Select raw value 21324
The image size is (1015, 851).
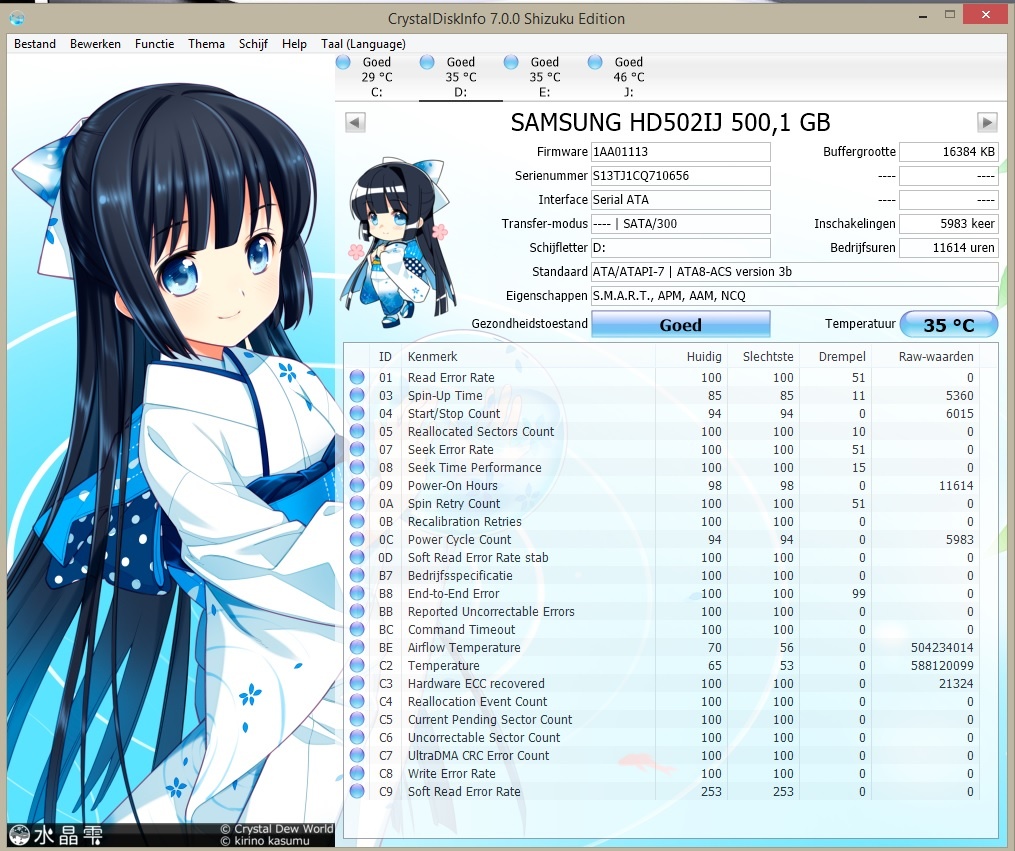pos(956,683)
